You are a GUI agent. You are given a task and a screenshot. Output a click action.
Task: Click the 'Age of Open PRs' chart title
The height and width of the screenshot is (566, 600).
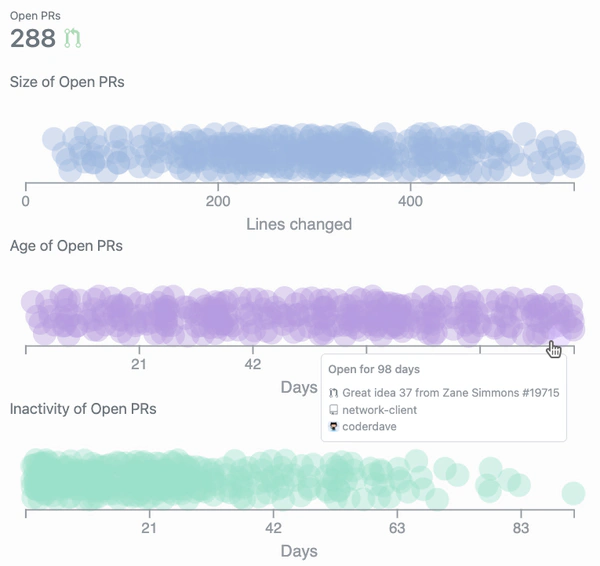(66, 245)
